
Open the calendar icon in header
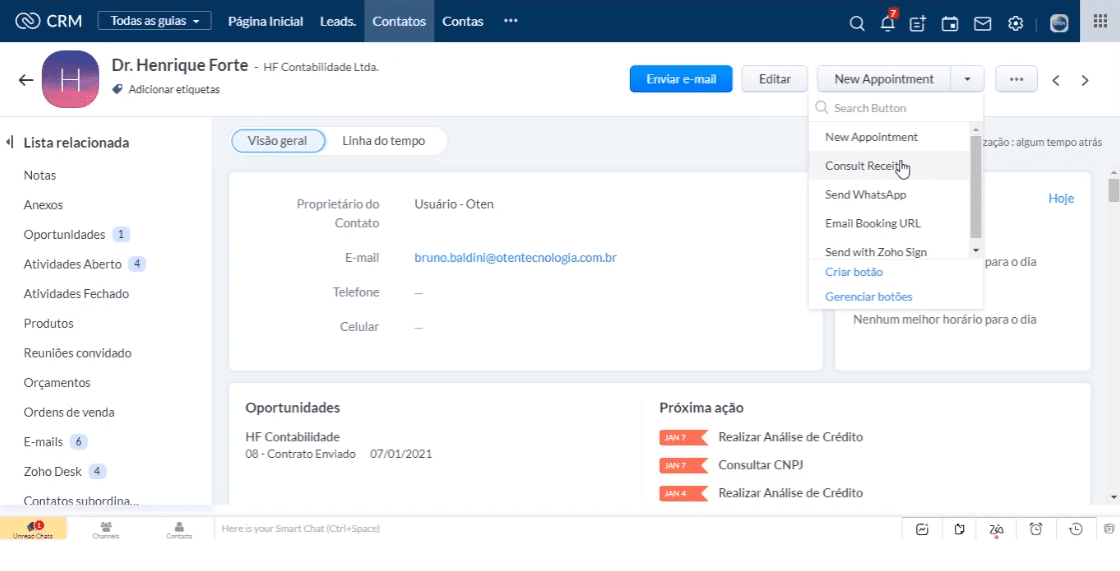coord(950,23)
